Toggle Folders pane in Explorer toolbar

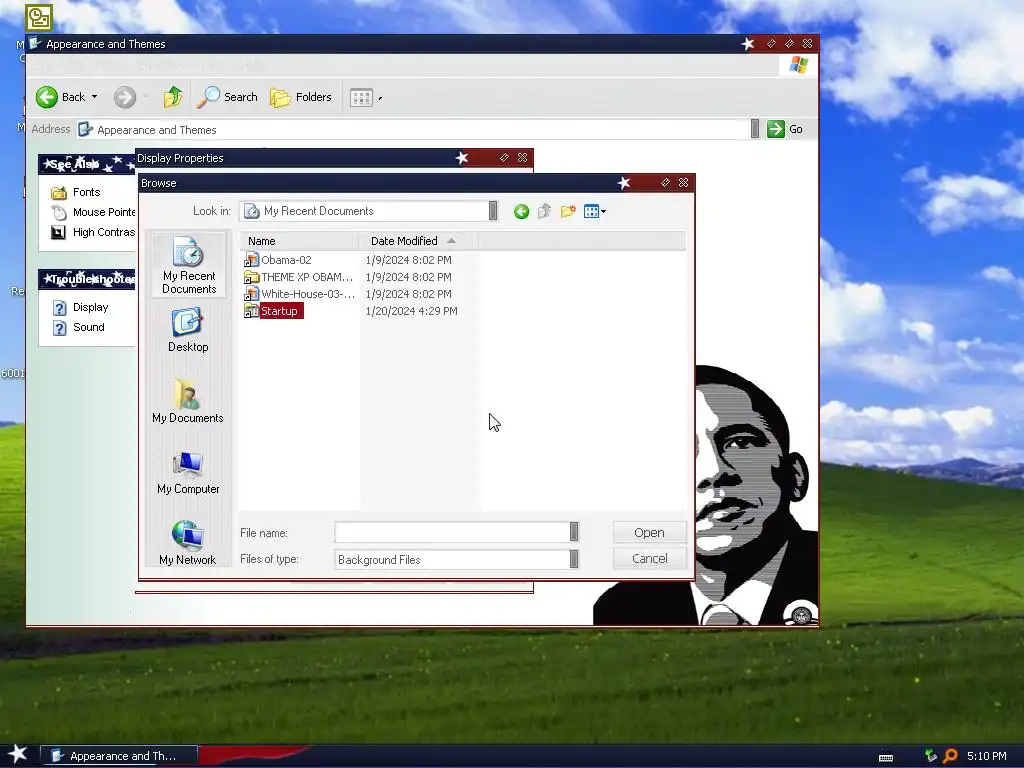click(301, 97)
